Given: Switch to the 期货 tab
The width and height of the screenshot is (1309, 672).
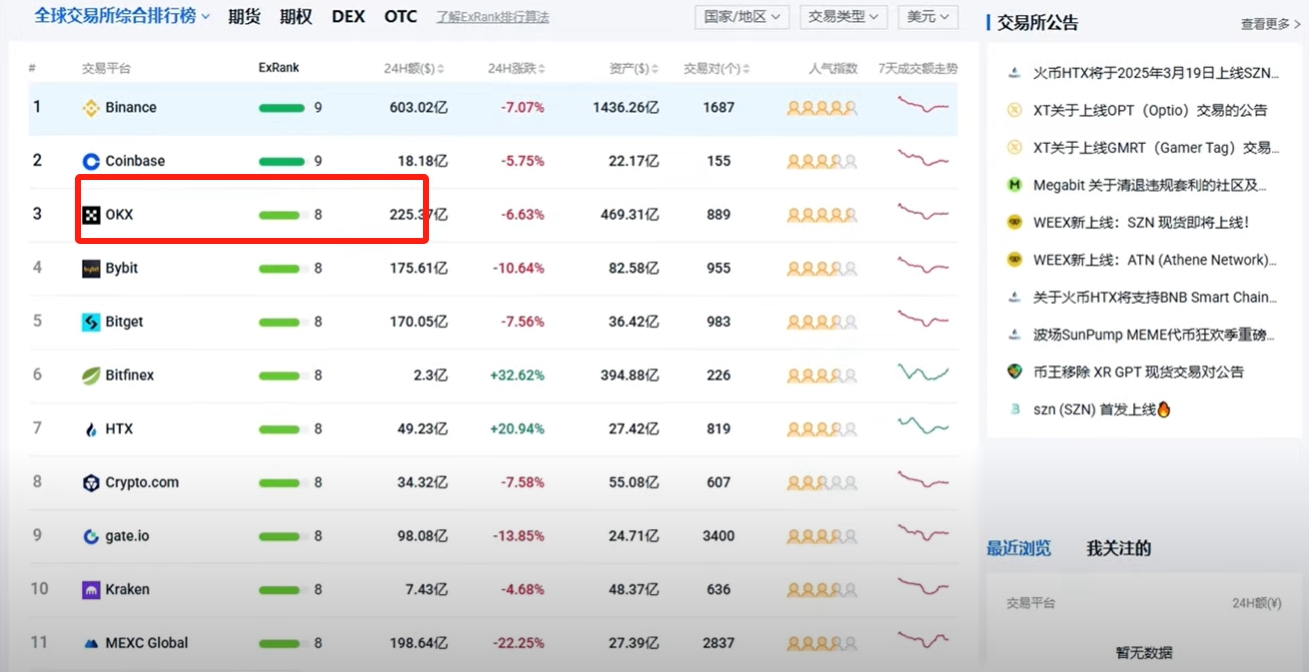Looking at the screenshot, I should tap(244, 17).
